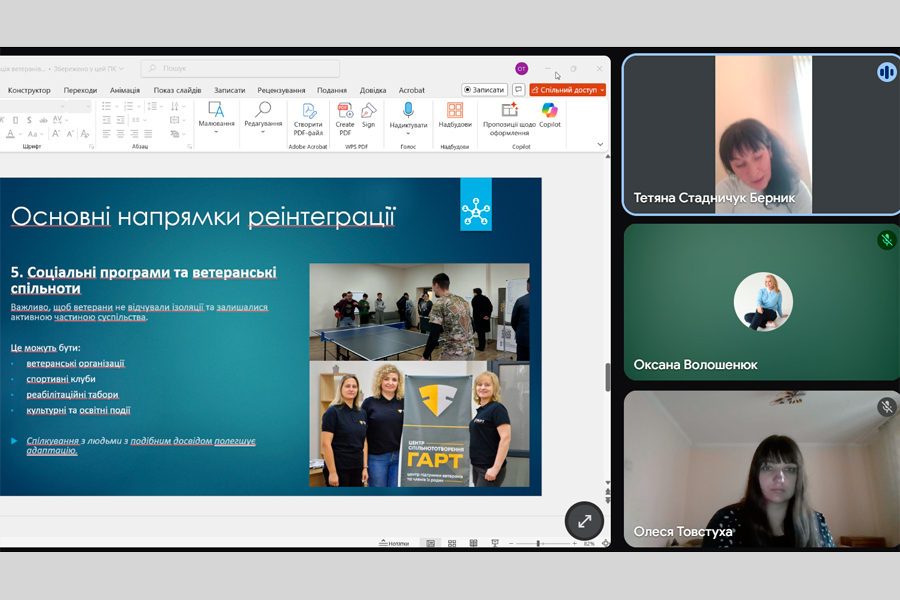The height and width of the screenshot is (600, 900).
Task: Switch to Reading view book icon
Action: pyautogui.click(x=473, y=543)
